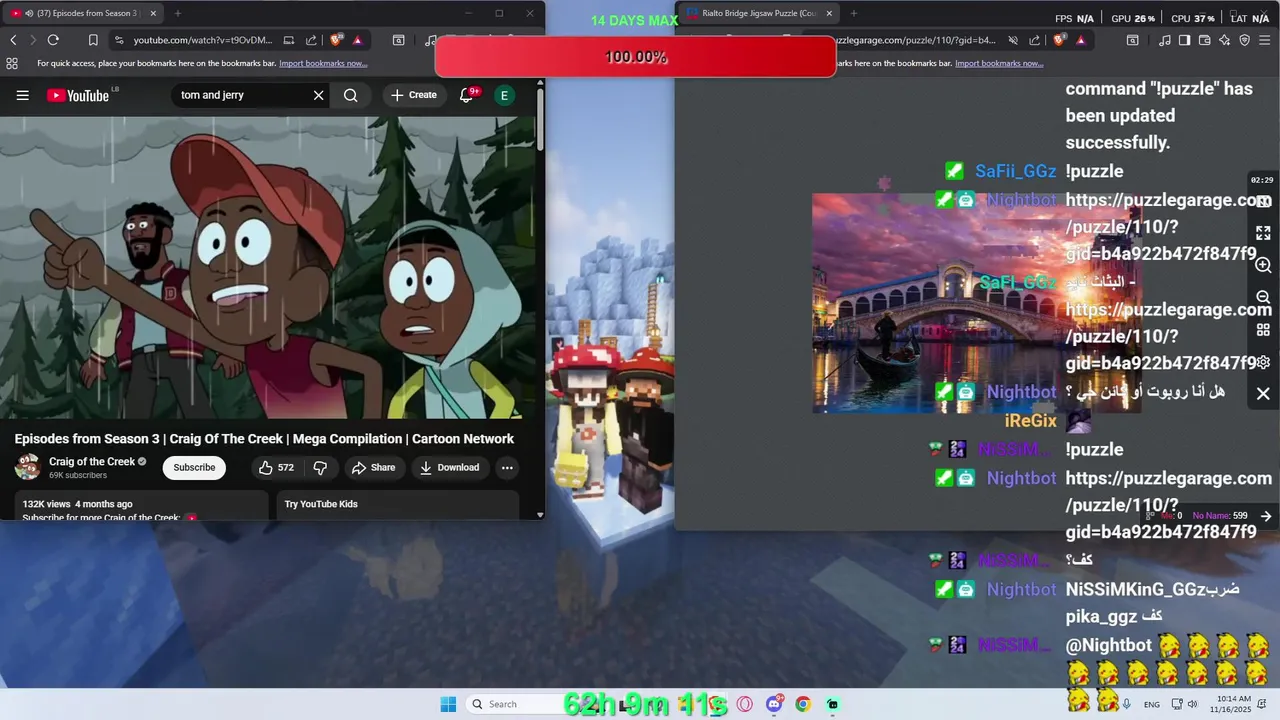Like the video with 572 likes
The height and width of the screenshot is (720, 1280).
click(x=276, y=467)
